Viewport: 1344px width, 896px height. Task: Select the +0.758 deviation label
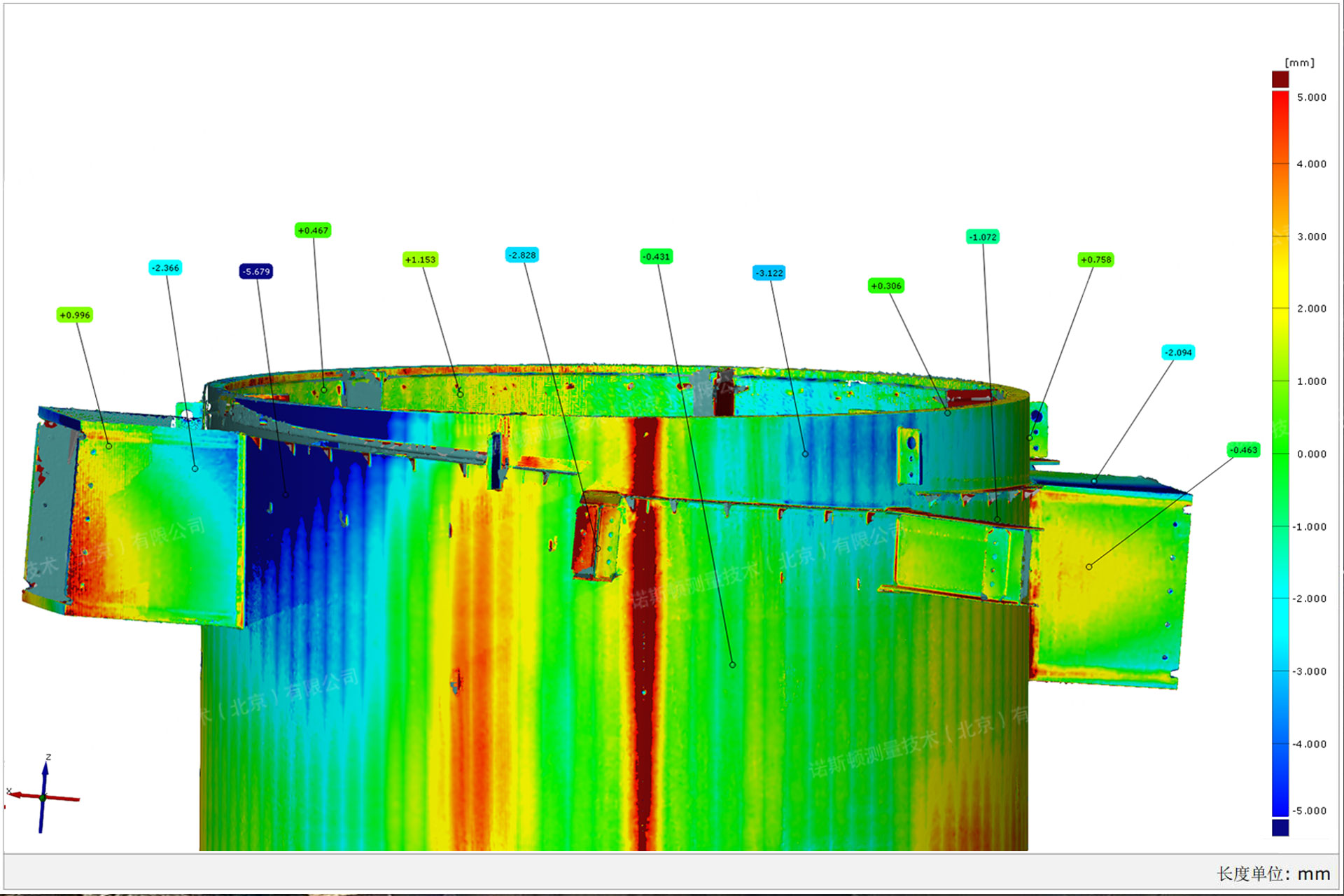(1096, 260)
